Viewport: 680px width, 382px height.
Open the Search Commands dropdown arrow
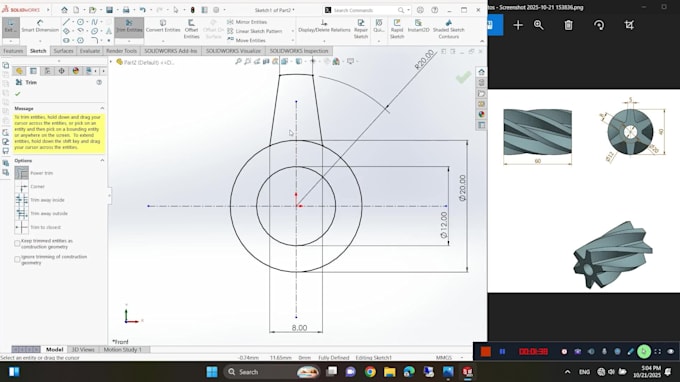[x=409, y=10]
